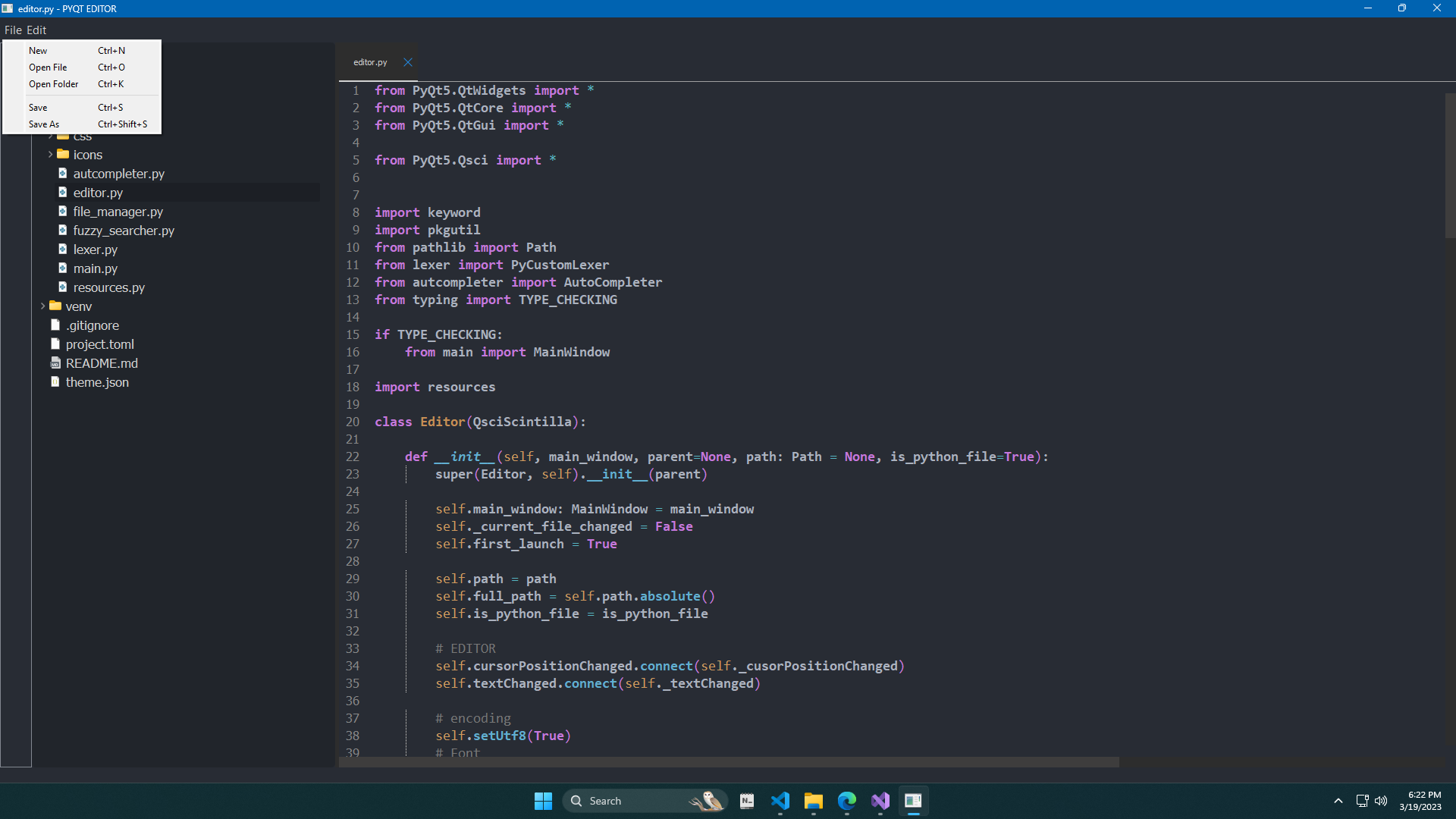
Task: Choose Open File menu entry
Action: (x=82, y=67)
